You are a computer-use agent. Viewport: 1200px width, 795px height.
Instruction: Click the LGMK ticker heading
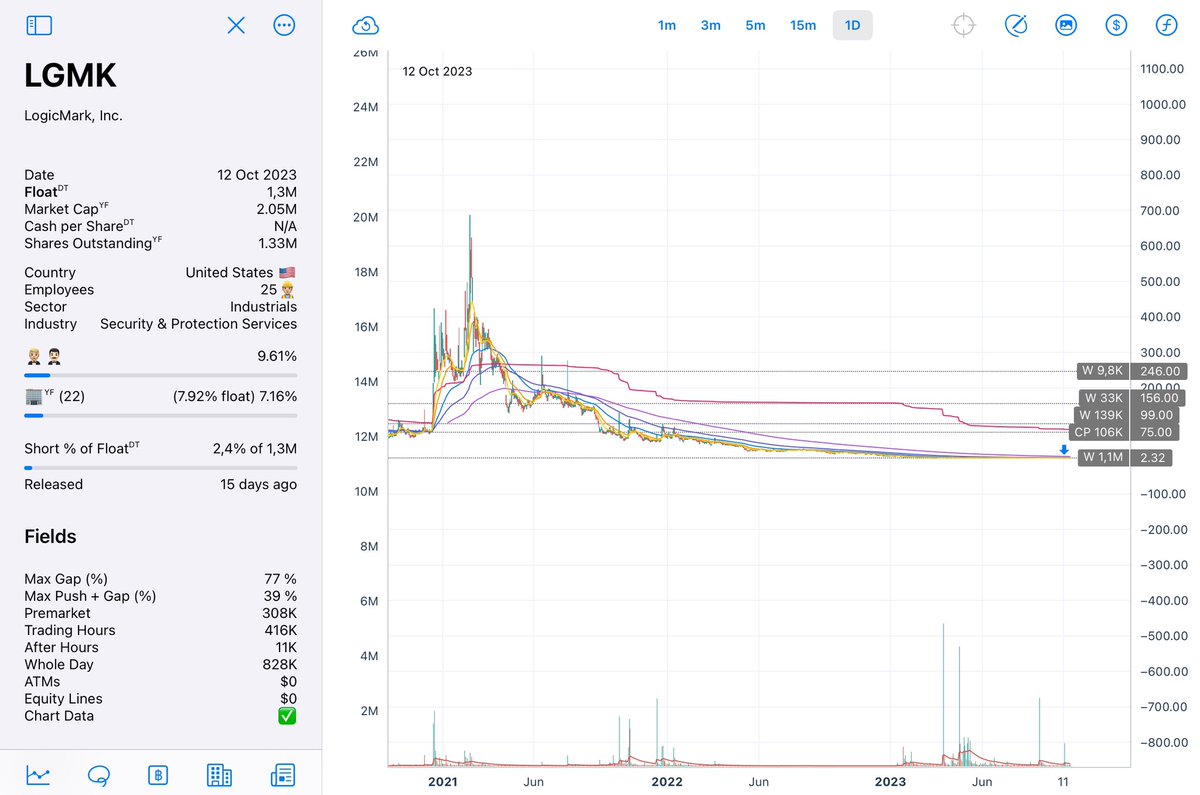70,76
